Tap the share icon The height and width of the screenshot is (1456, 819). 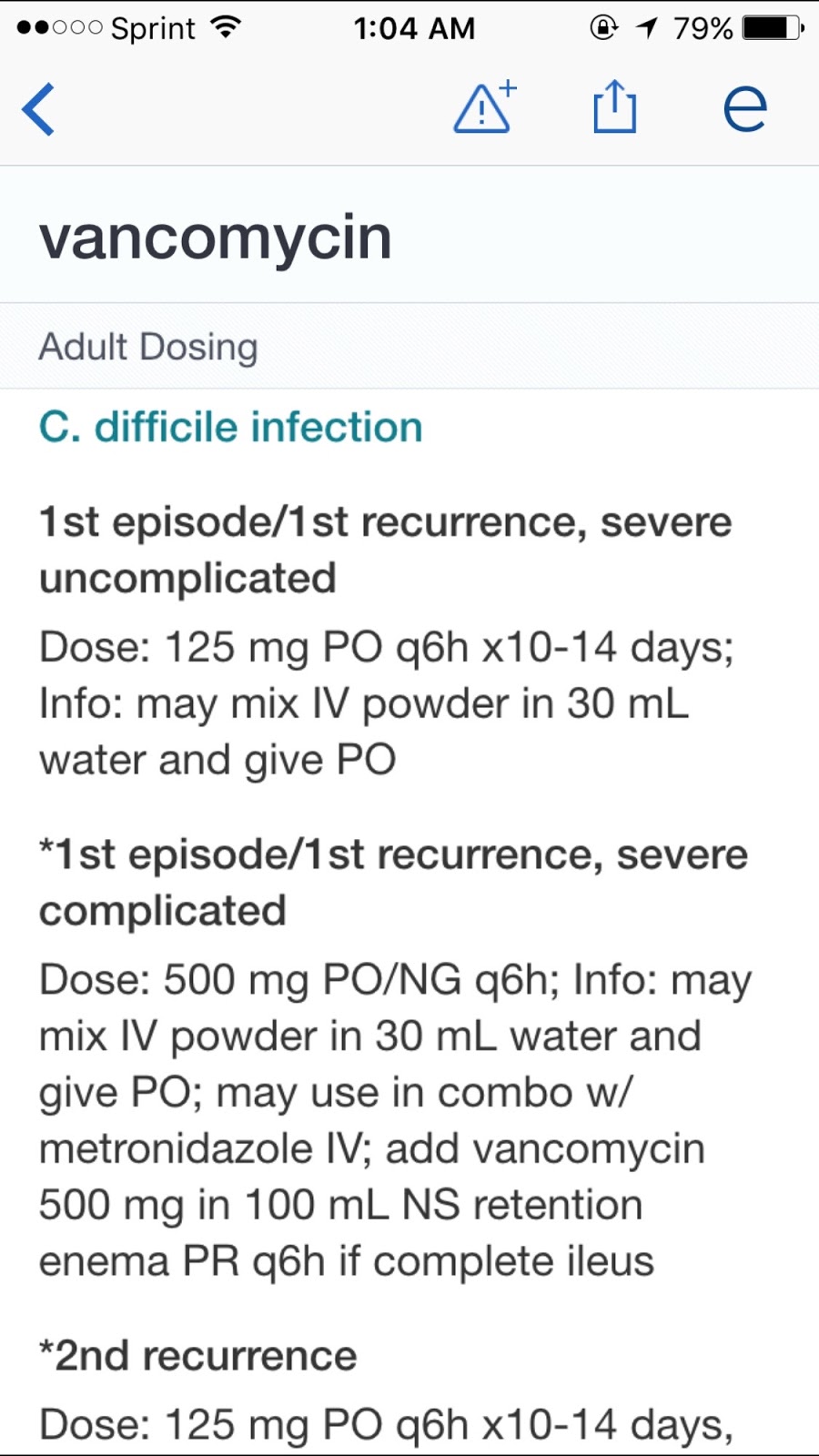[x=614, y=106]
